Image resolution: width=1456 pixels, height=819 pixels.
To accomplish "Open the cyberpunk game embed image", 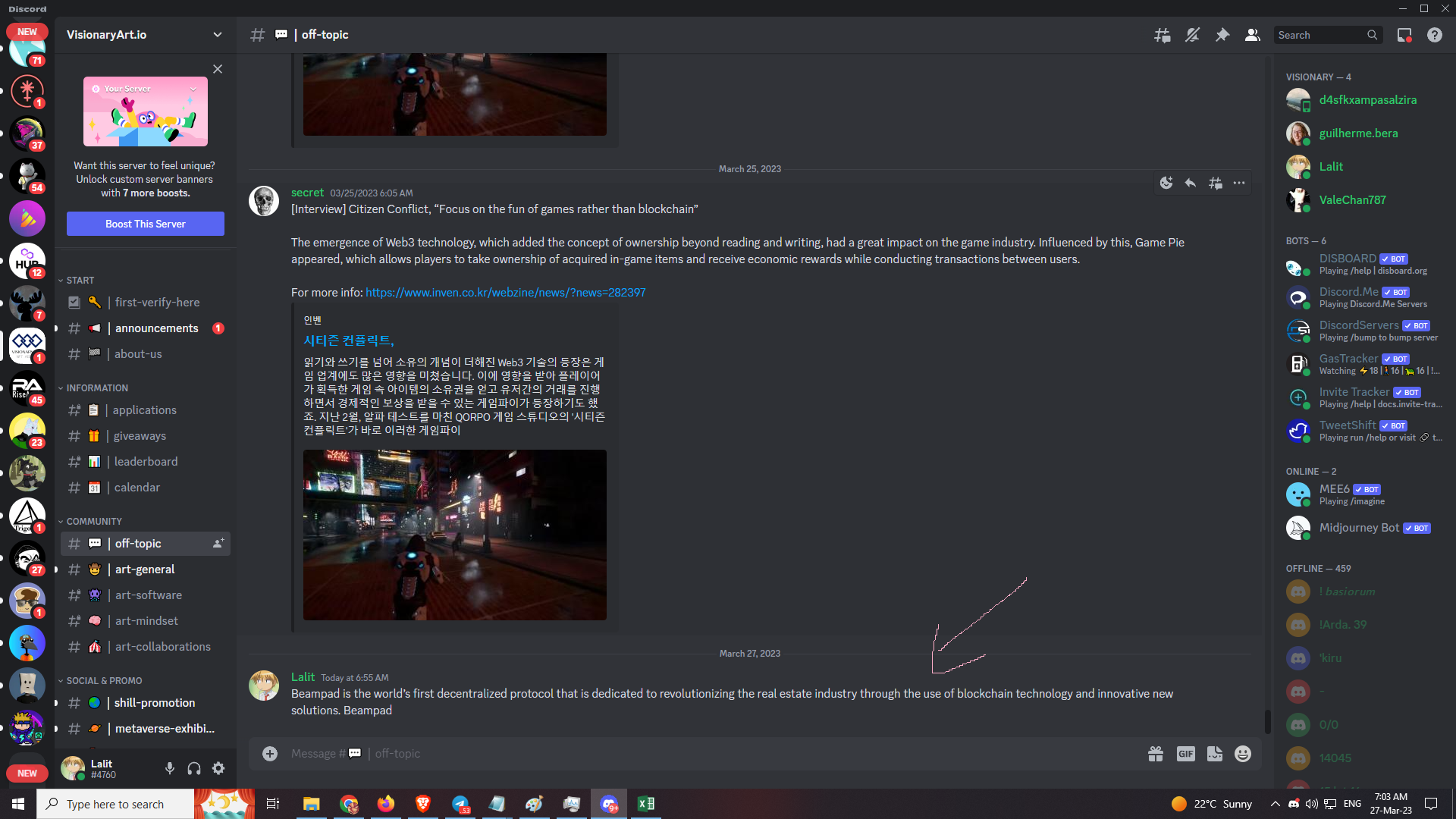I will pyautogui.click(x=455, y=535).
